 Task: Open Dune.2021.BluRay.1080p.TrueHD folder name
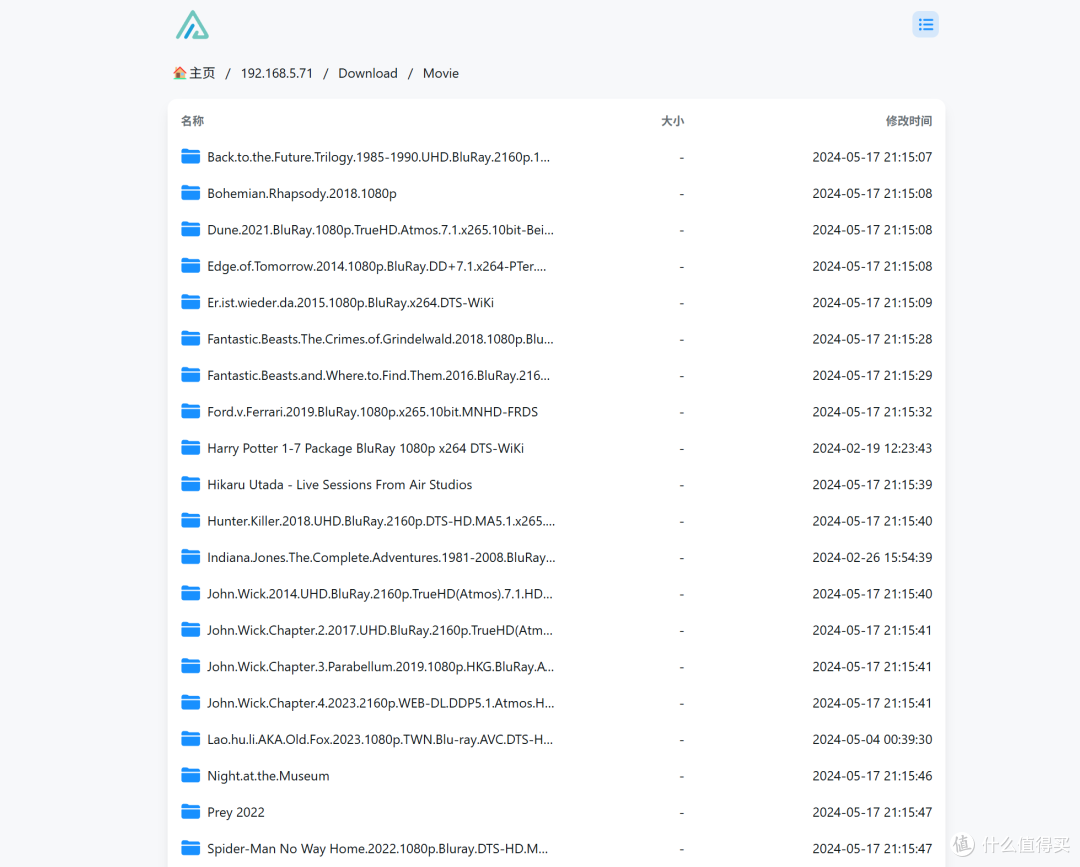tap(380, 230)
